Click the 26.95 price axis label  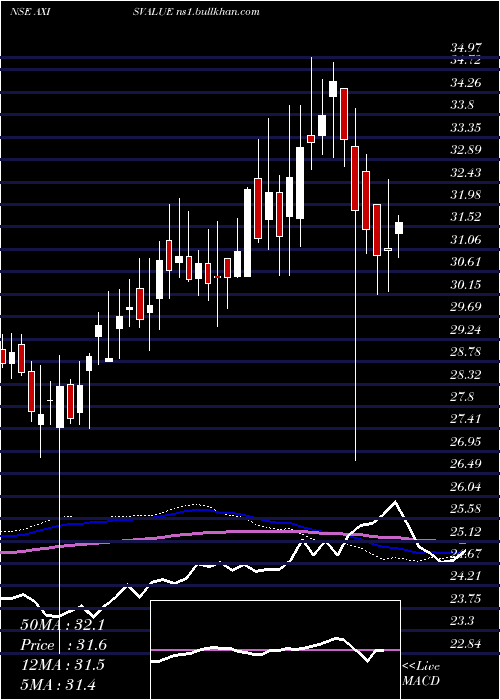(466, 442)
